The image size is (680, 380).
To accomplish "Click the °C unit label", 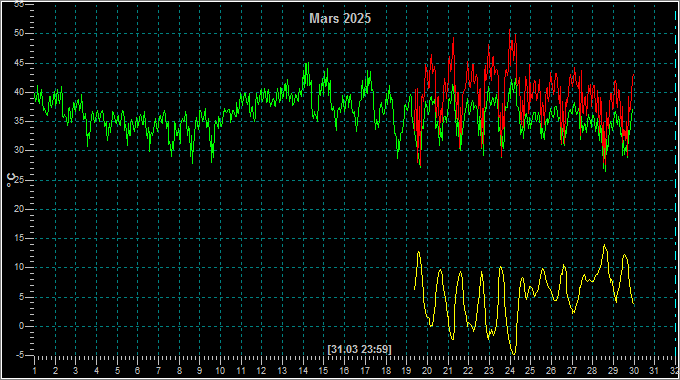I will click(10, 180).
